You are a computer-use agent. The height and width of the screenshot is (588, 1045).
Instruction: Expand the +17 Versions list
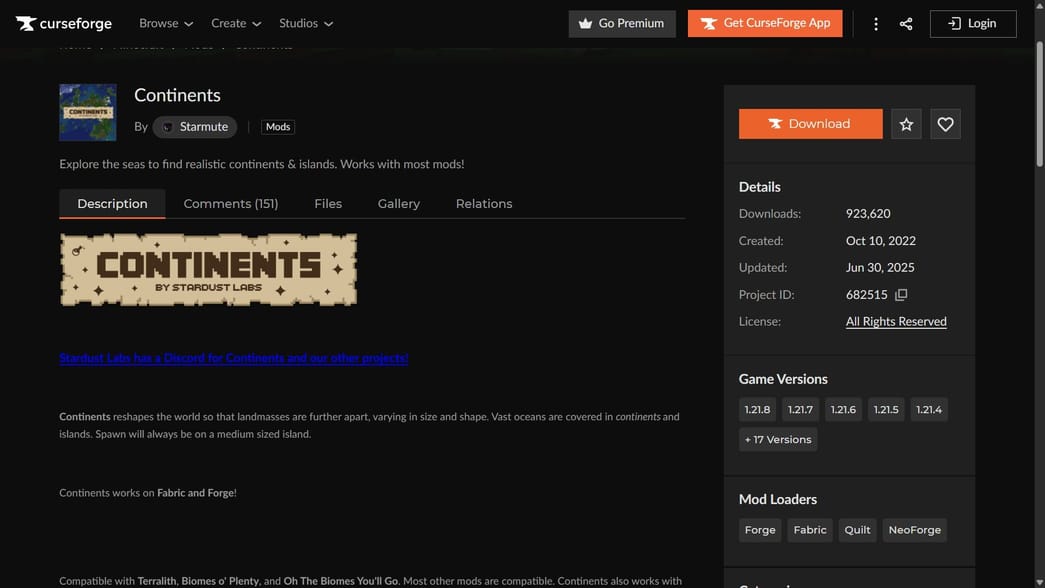point(778,438)
